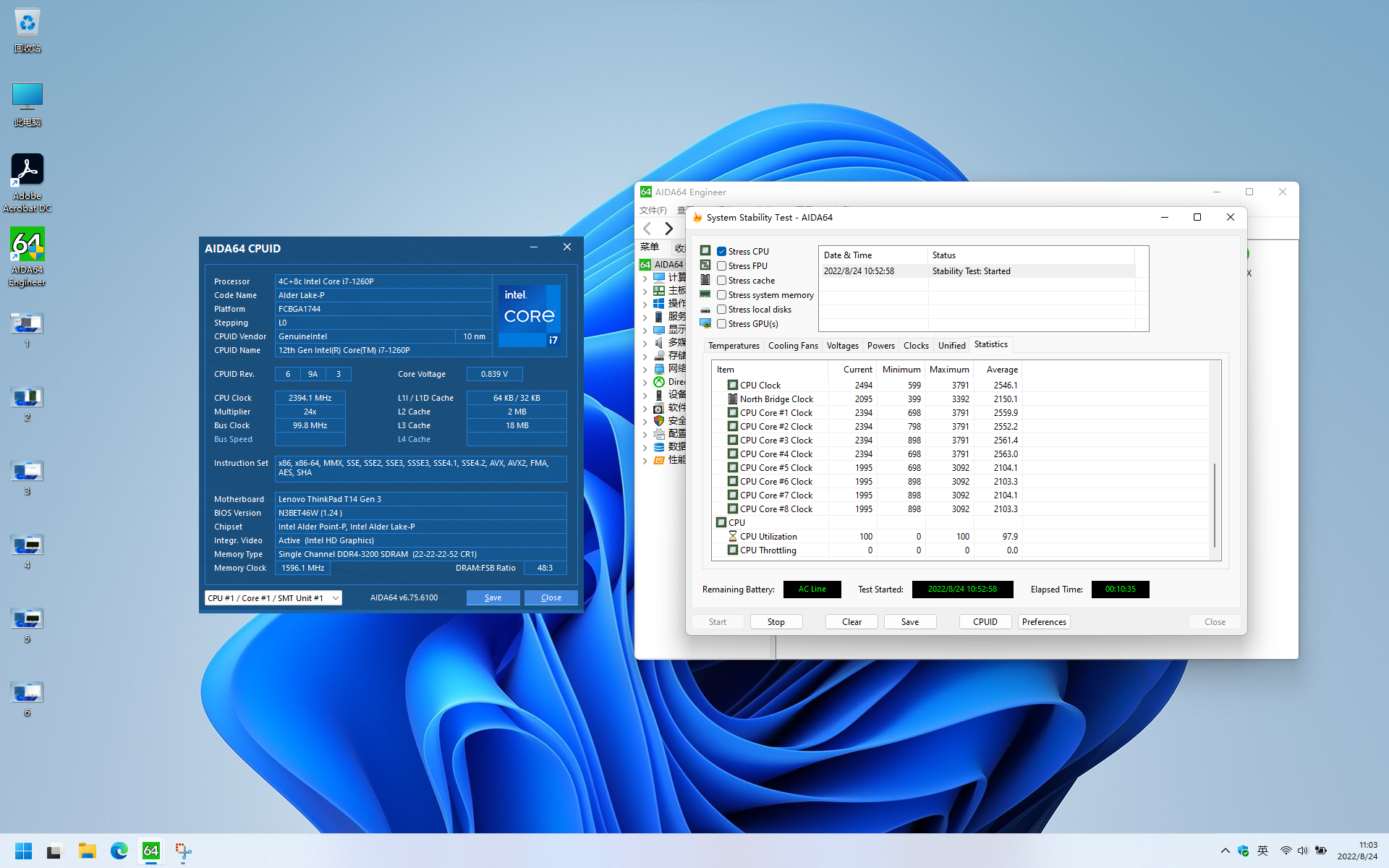Open the Preferences dialog
The image size is (1389, 868).
click(x=1044, y=622)
